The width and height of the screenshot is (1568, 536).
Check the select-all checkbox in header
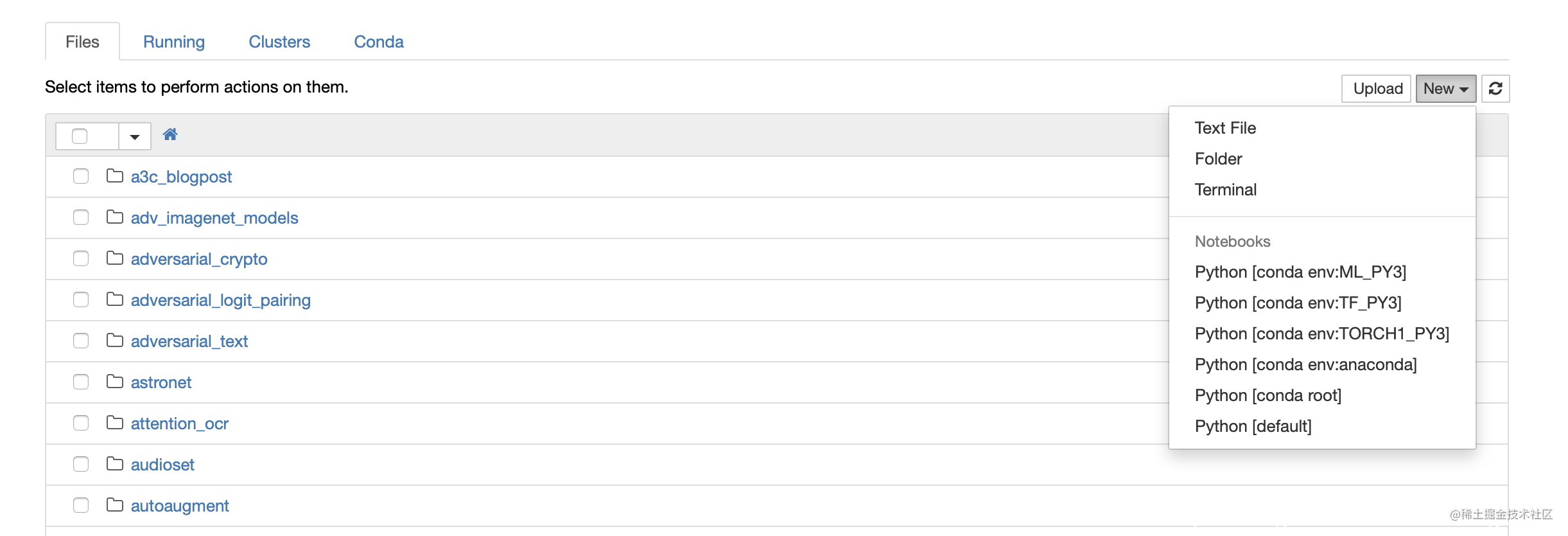[x=80, y=136]
